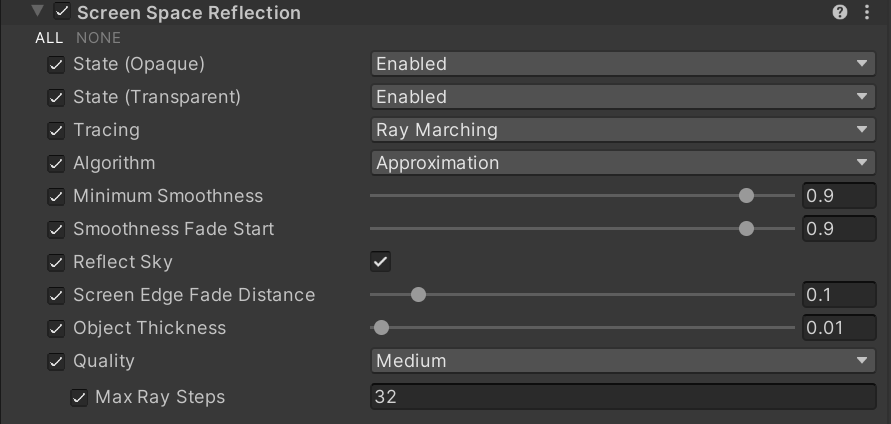This screenshot has width=891, height=424.
Task: Click the Screen Edge Fade Distance slider
Action: (419, 295)
